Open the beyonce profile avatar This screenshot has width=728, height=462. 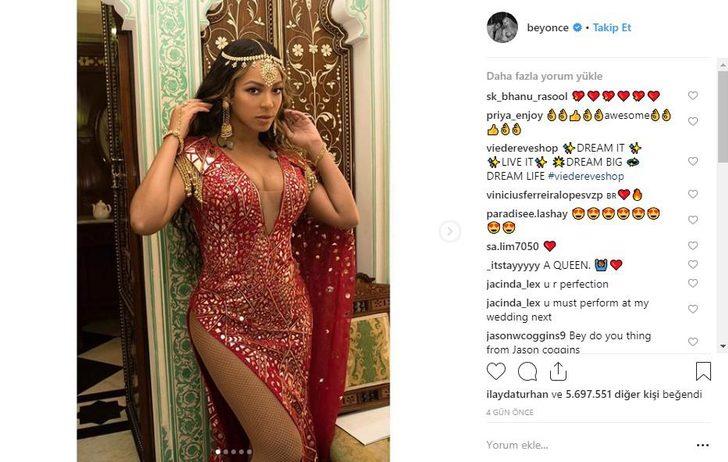click(x=502, y=28)
